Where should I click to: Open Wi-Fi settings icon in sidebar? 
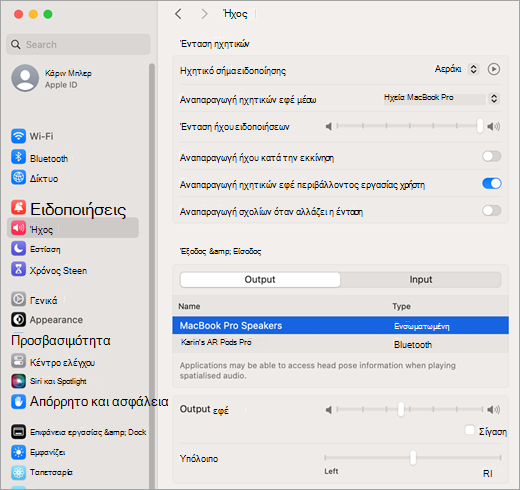tap(18, 136)
